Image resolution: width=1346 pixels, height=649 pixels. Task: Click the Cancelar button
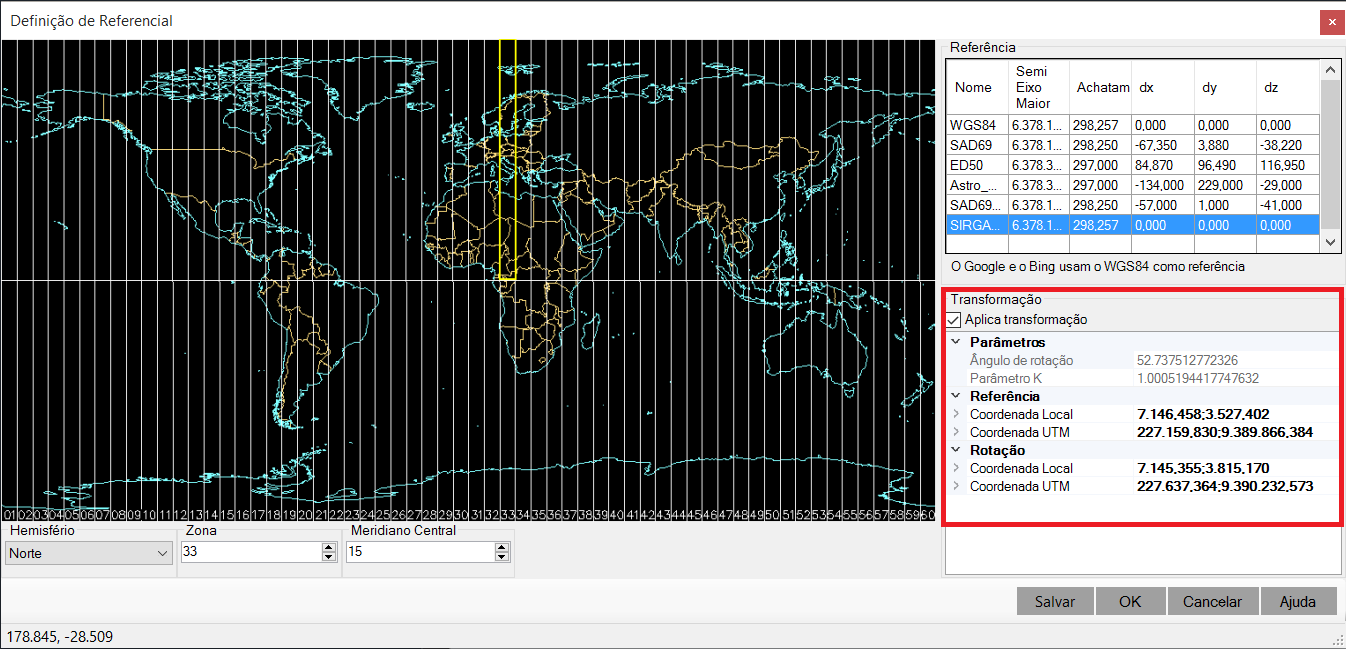coord(1212,601)
